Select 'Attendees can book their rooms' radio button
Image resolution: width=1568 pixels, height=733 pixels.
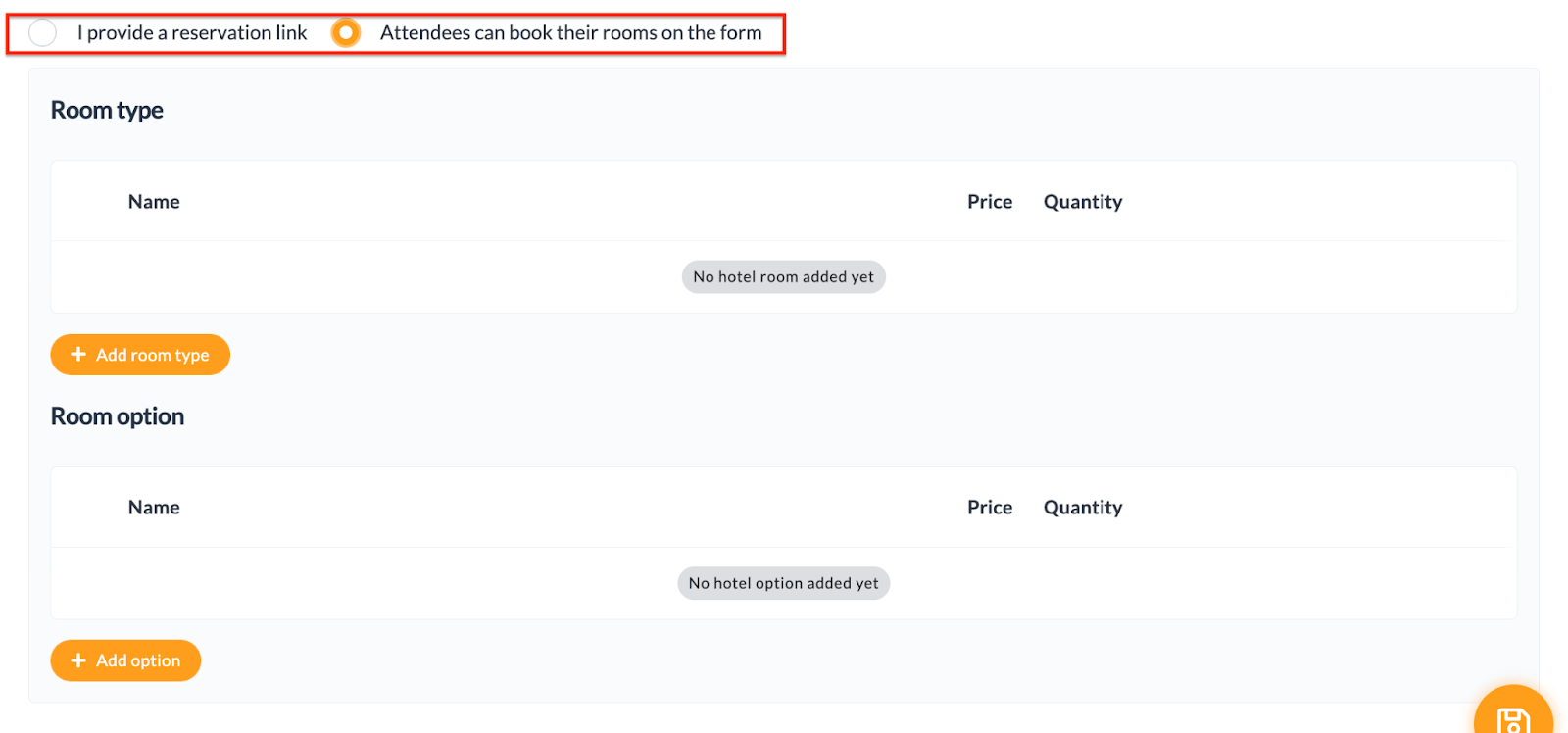click(x=346, y=32)
